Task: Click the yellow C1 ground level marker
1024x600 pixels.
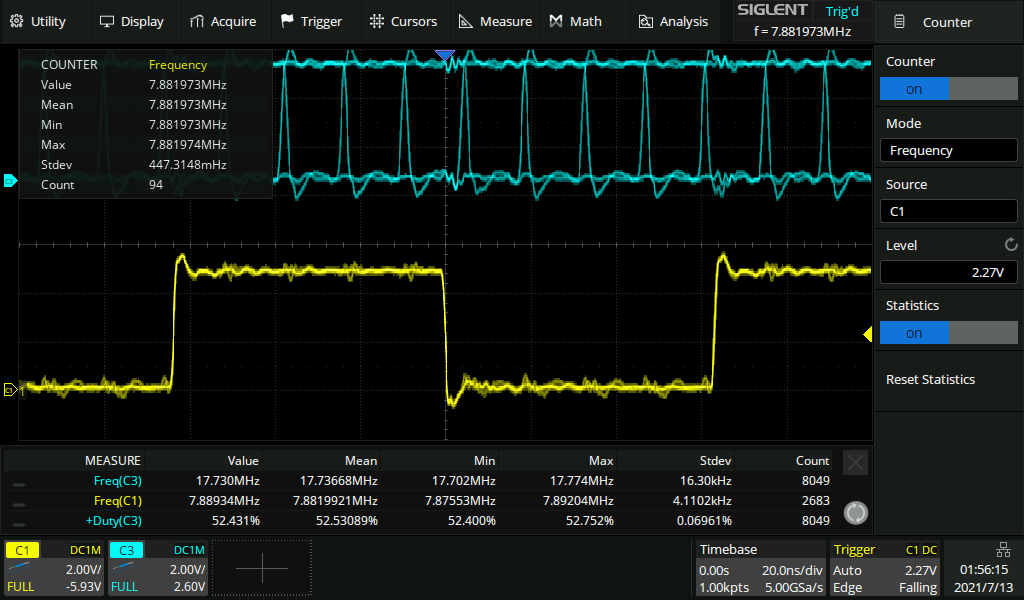Action: pyautogui.click(x=10, y=390)
